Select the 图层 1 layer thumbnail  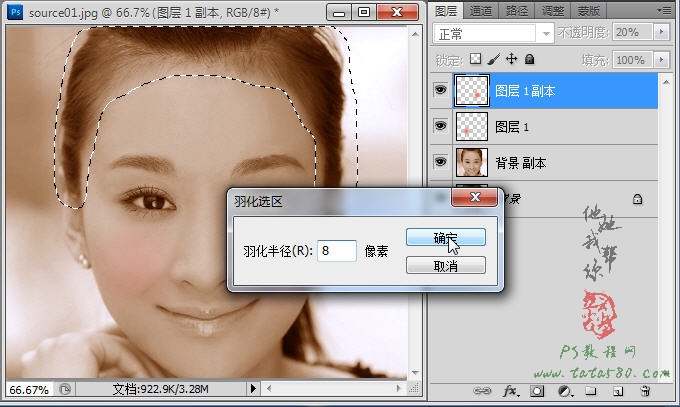point(472,127)
